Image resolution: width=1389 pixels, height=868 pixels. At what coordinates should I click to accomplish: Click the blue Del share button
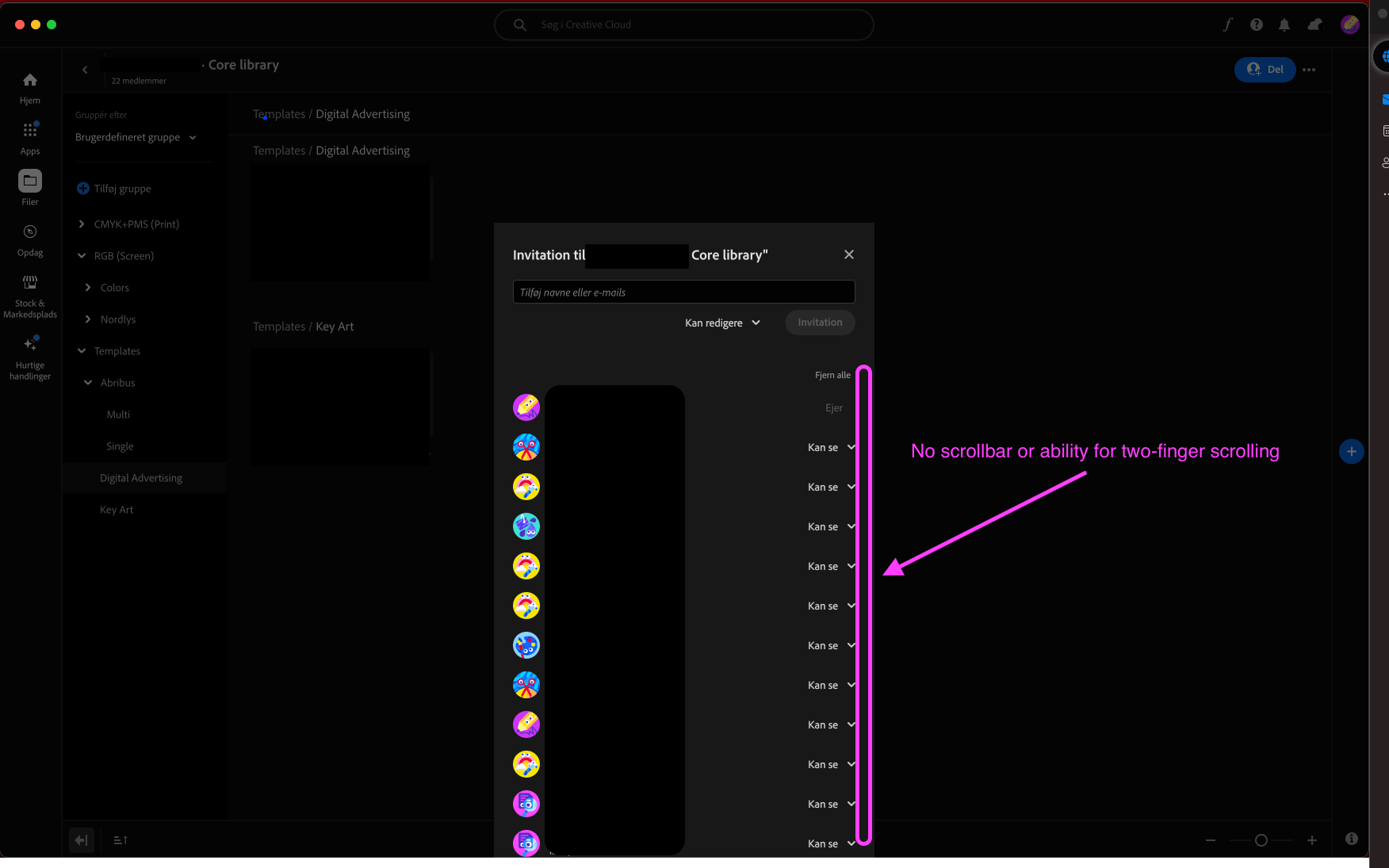click(1265, 69)
